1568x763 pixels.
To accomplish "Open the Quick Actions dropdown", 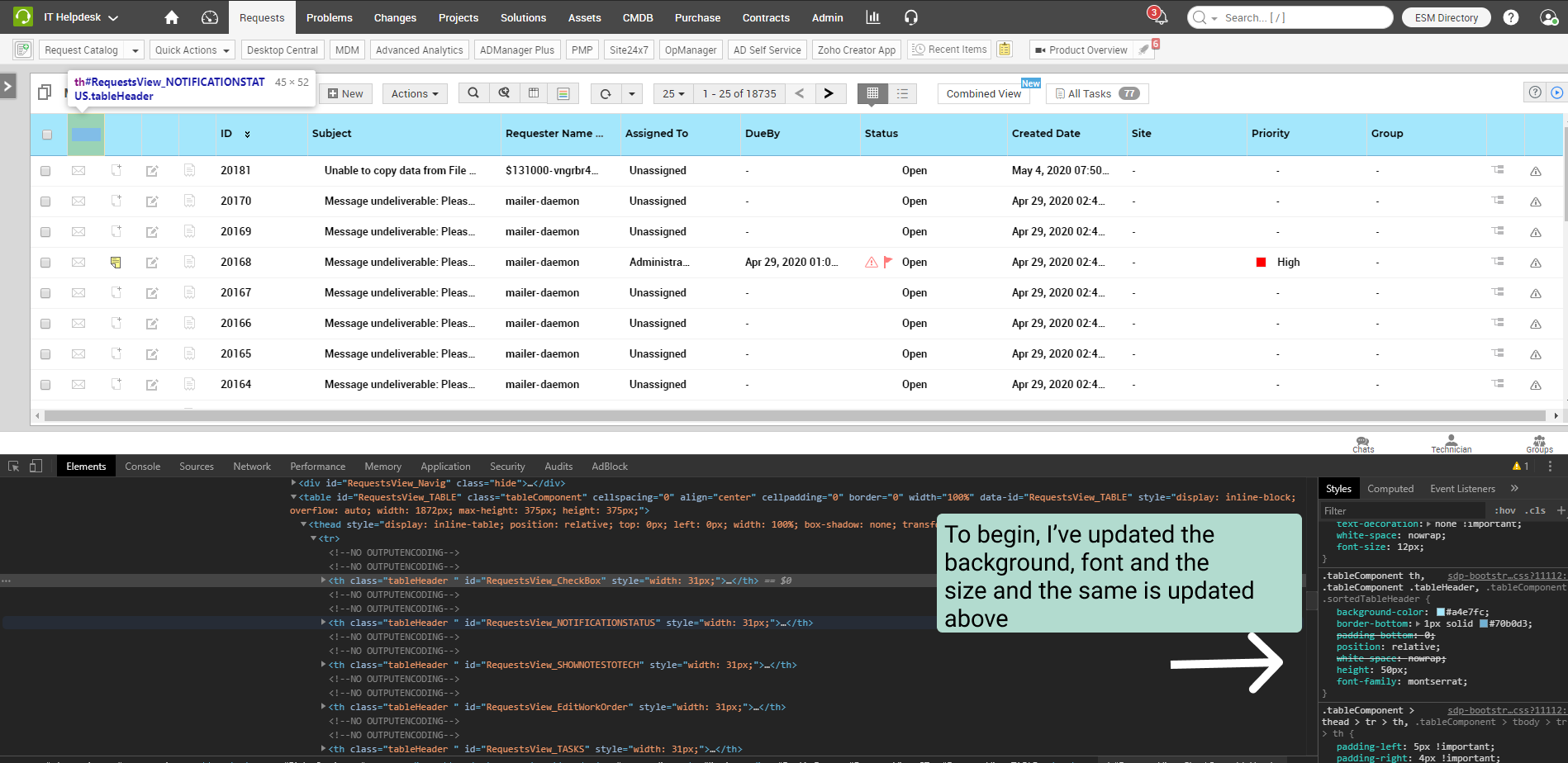I will point(192,50).
